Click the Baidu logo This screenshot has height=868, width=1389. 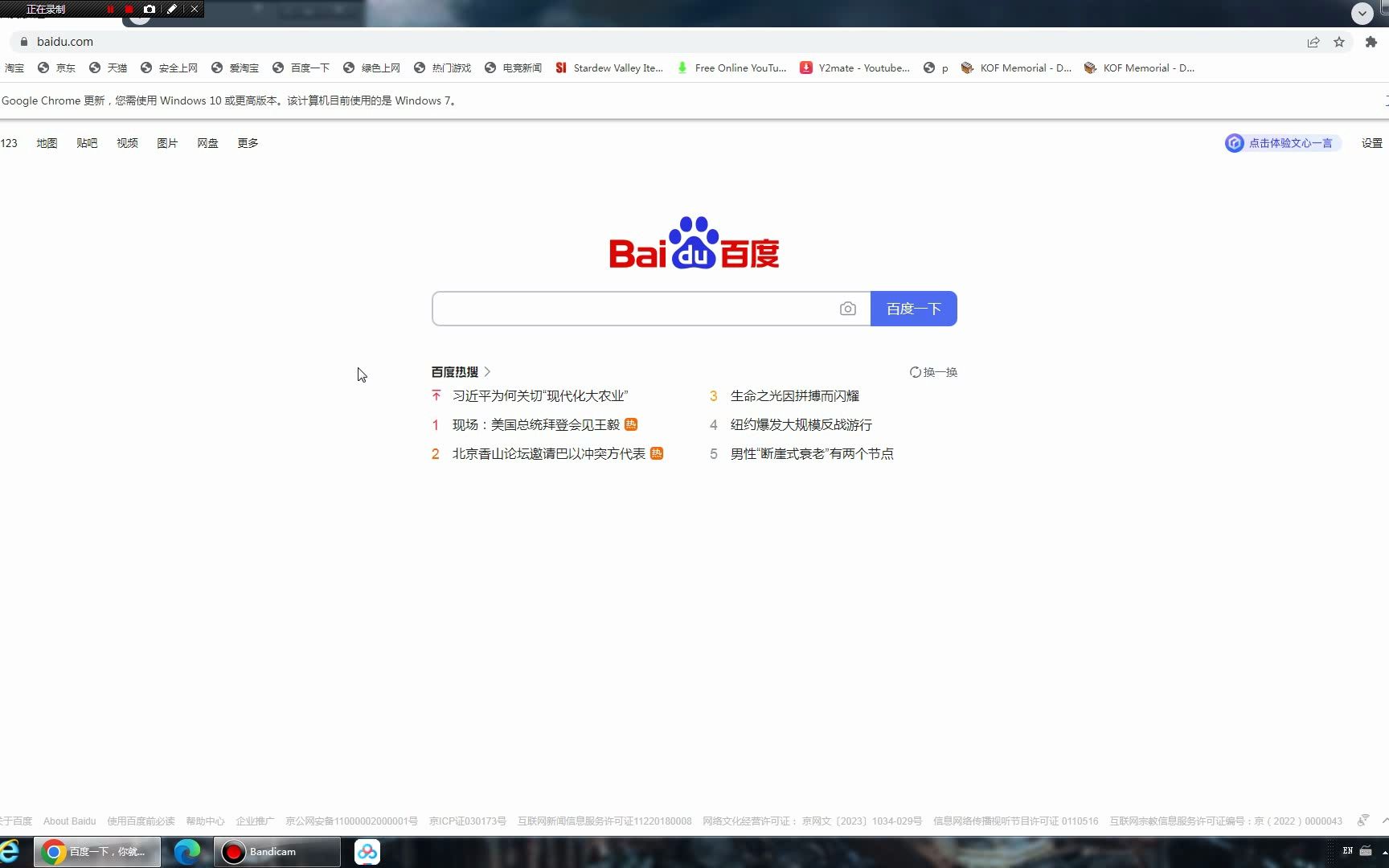tap(694, 243)
